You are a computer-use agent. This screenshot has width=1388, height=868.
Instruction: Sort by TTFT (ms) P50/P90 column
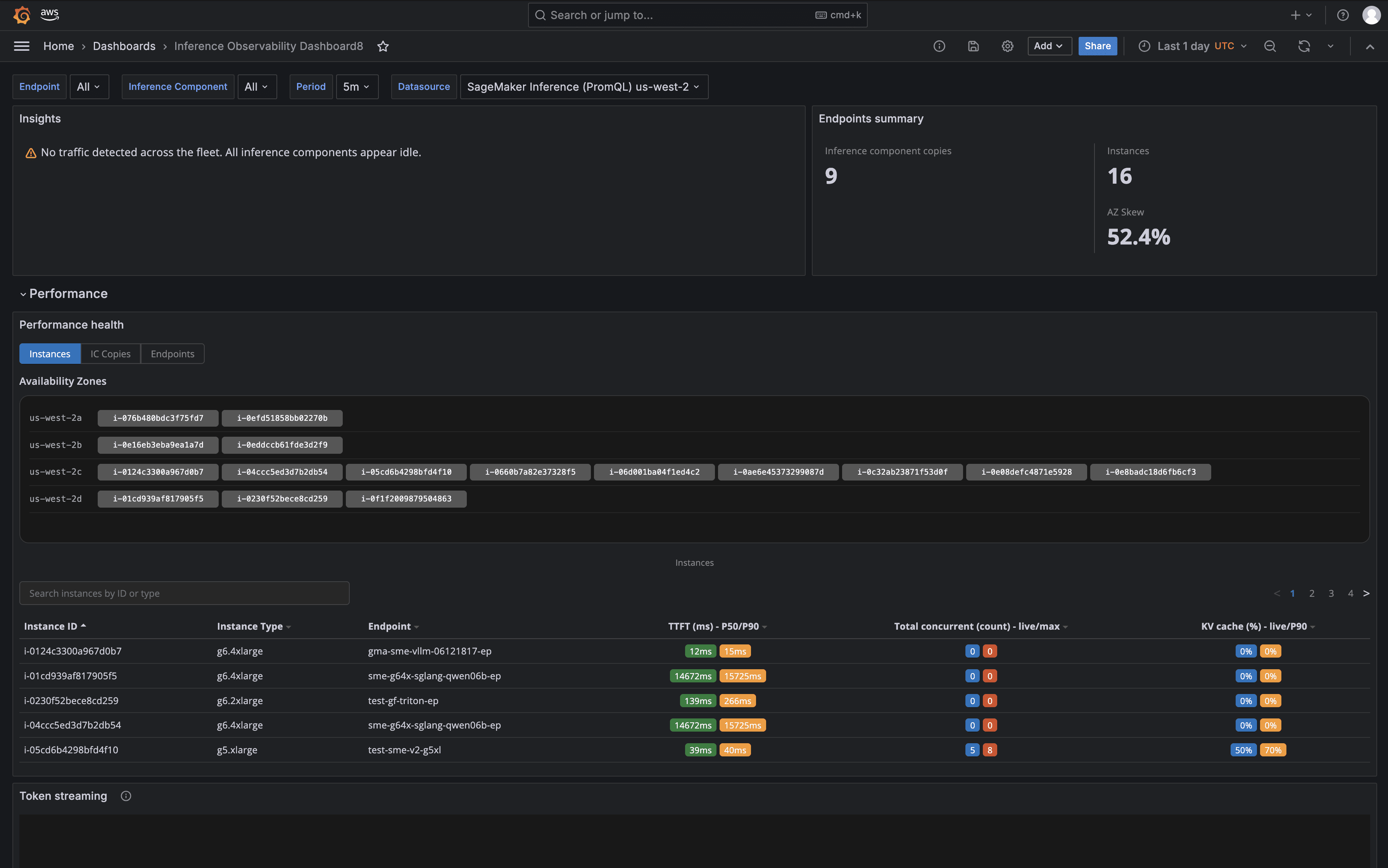717,626
